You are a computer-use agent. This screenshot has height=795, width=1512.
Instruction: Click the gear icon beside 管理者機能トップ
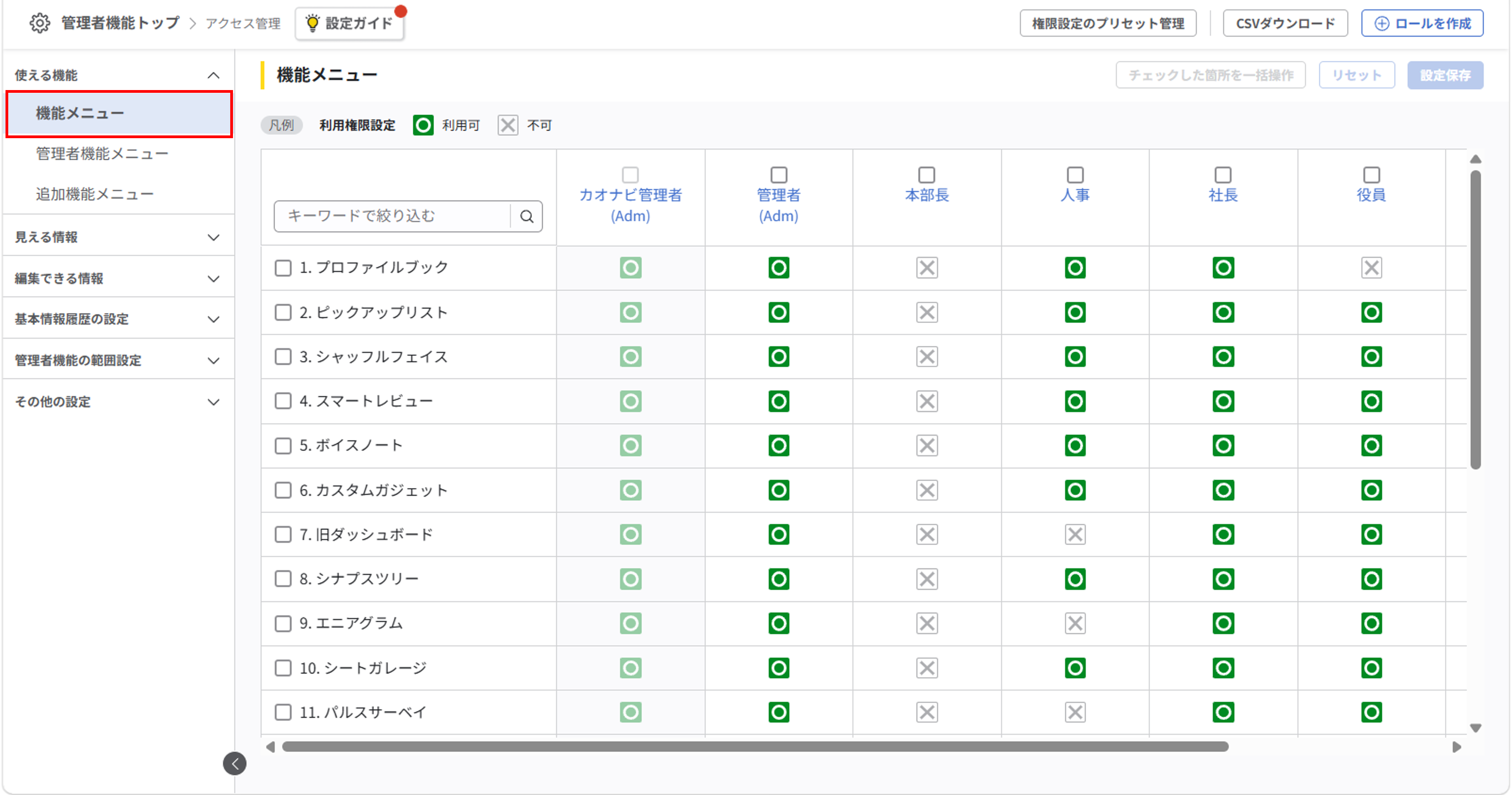coord(39,23)
